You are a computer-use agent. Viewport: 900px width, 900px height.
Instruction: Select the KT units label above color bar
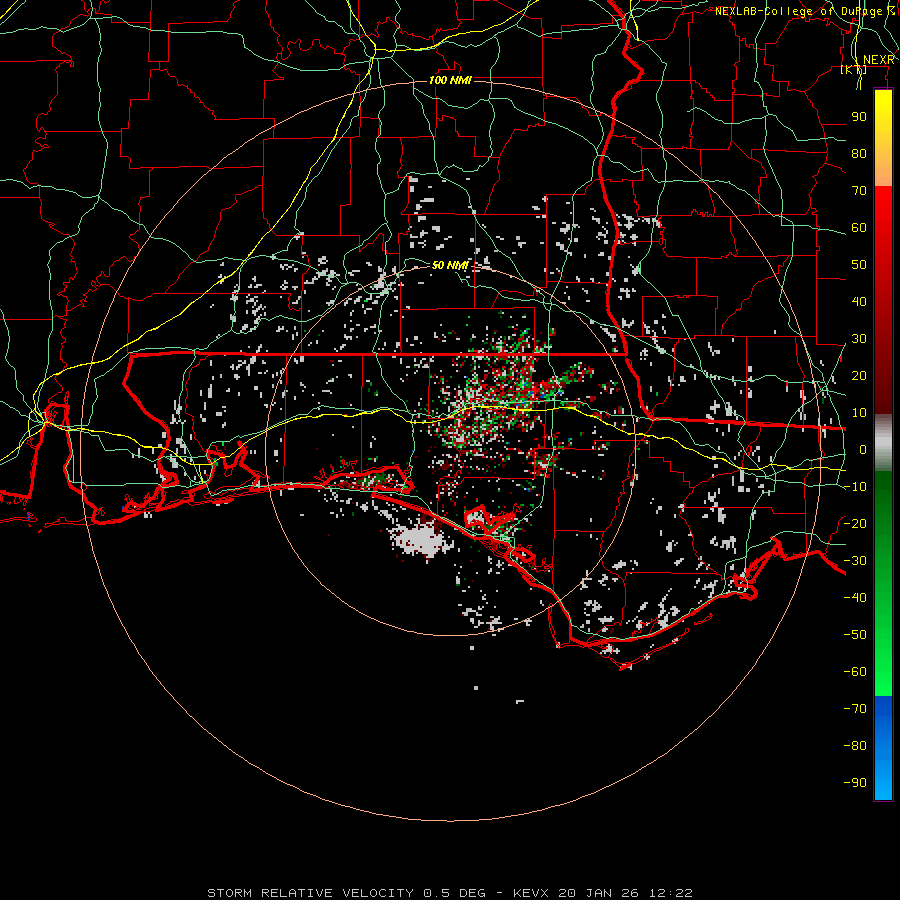[854, 70]
